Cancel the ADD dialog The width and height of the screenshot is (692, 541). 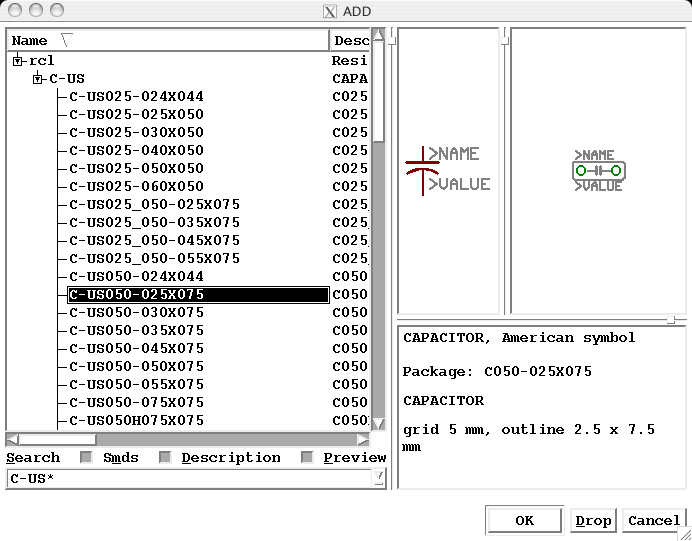click(x=654, y=521)
